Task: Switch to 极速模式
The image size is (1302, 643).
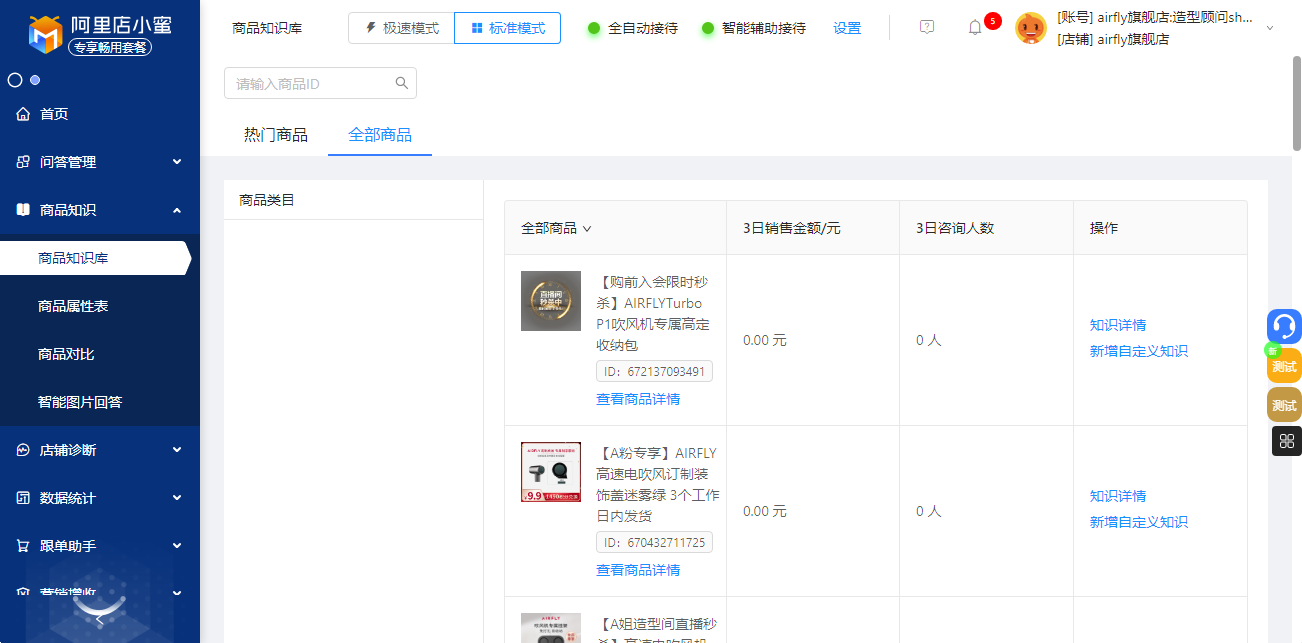Action: point(401,28)
